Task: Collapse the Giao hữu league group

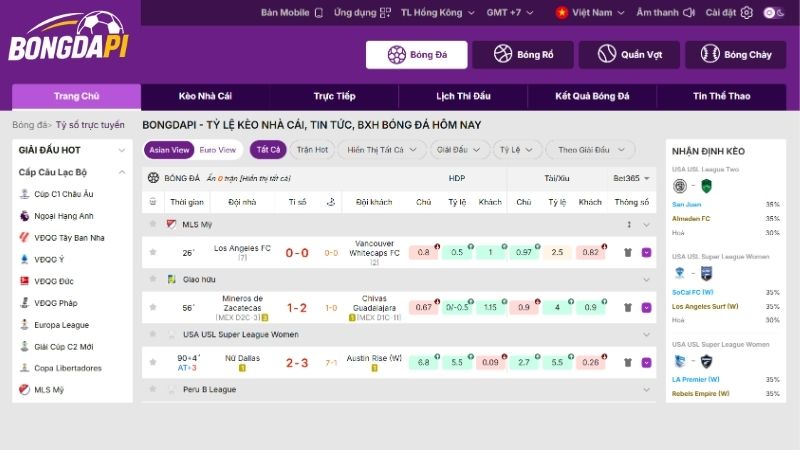Action: click(646, 280)
